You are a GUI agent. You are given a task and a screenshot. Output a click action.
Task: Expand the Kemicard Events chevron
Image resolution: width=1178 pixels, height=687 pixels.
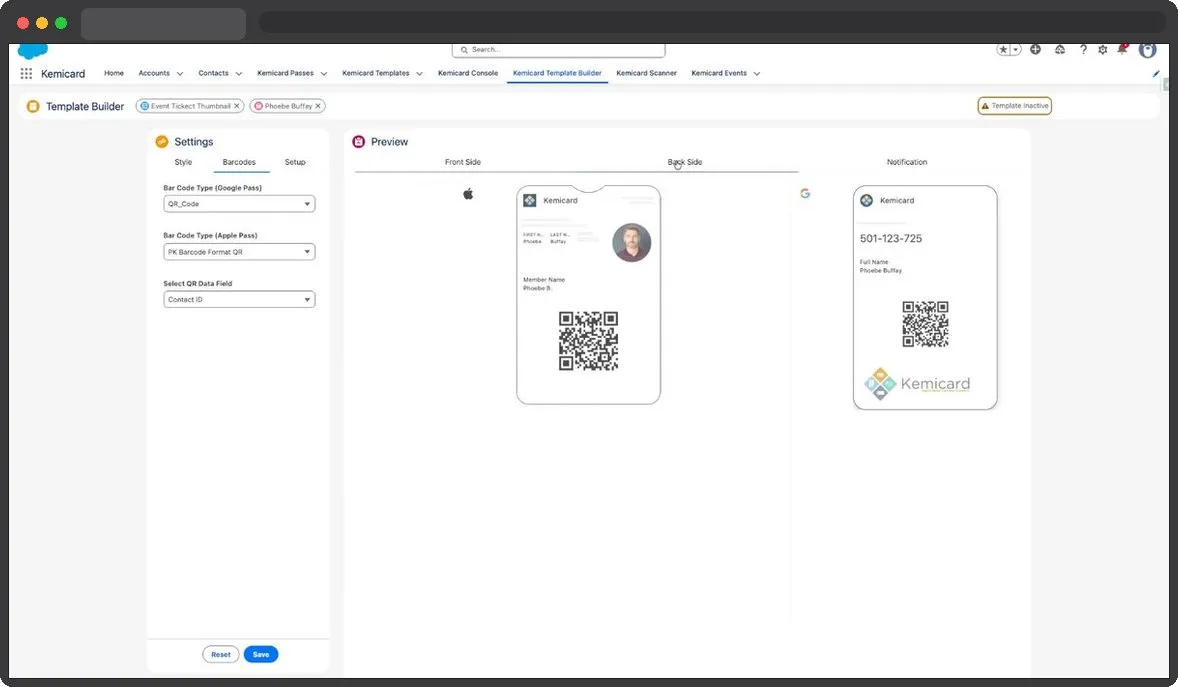pyautogui.click(x=757, y=74)
